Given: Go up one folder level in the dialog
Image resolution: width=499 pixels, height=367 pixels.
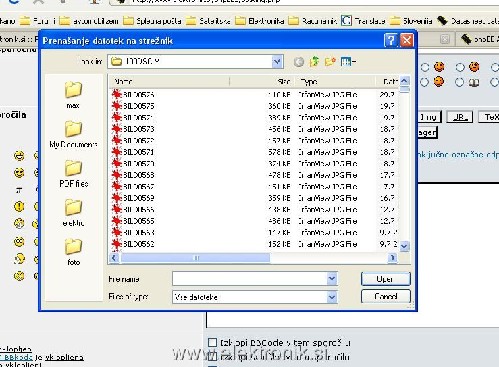Looking at the screenshot, I should click(x=314, y=62).
